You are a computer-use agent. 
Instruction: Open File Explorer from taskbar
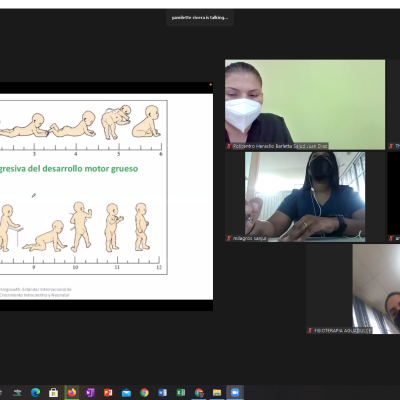217,392
